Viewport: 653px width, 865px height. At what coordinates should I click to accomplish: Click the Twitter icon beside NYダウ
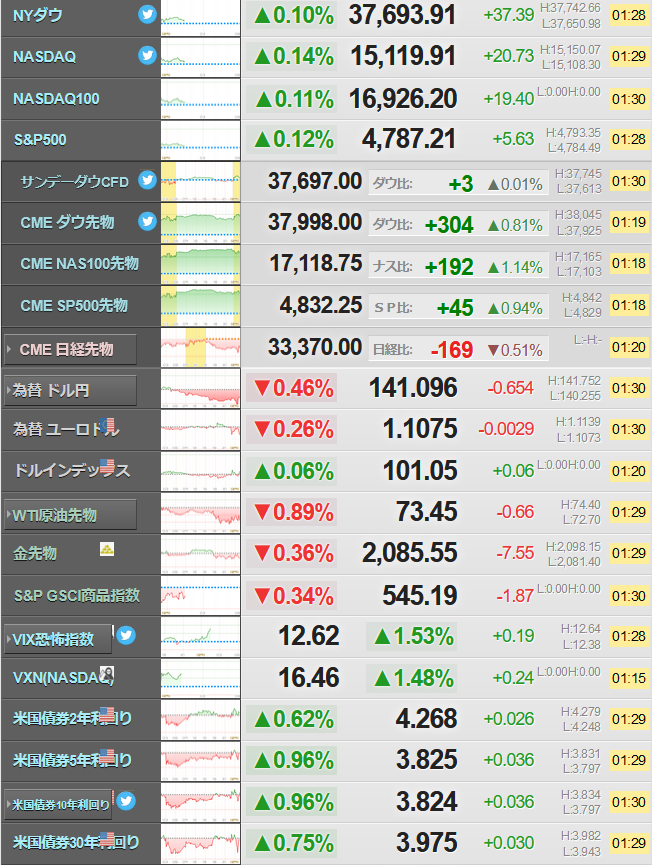pyautogui.click(x=147, y=14)
